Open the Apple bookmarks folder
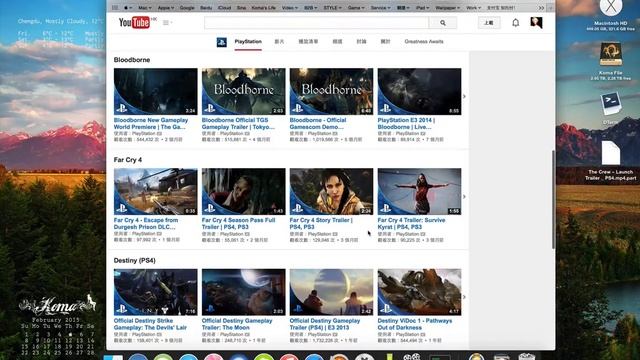The height and width of the screenshot is (360, 640). coord(166,8)
